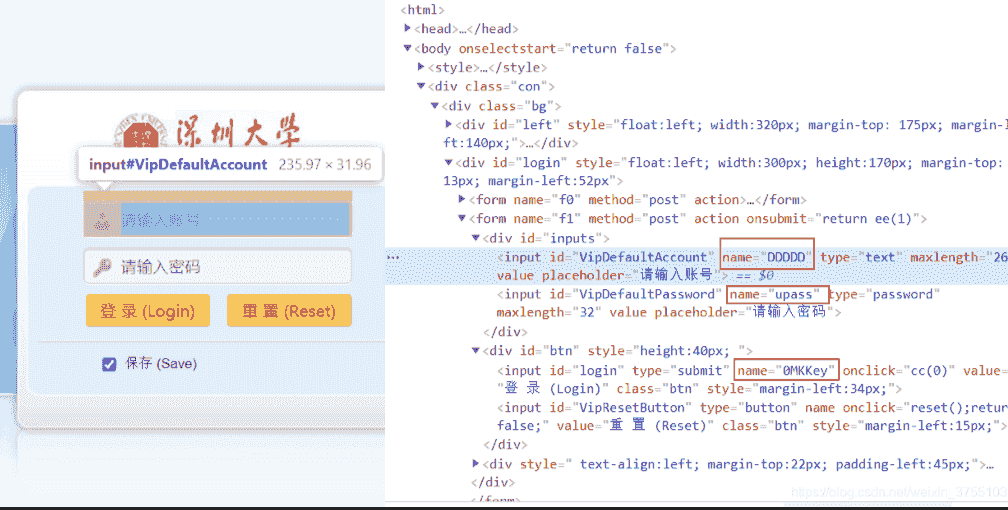Collapse the div id="btn" node
Image resolution: width=1008 pixels, height=510 pixels.
pyautogui.click(x=475, y=351)
